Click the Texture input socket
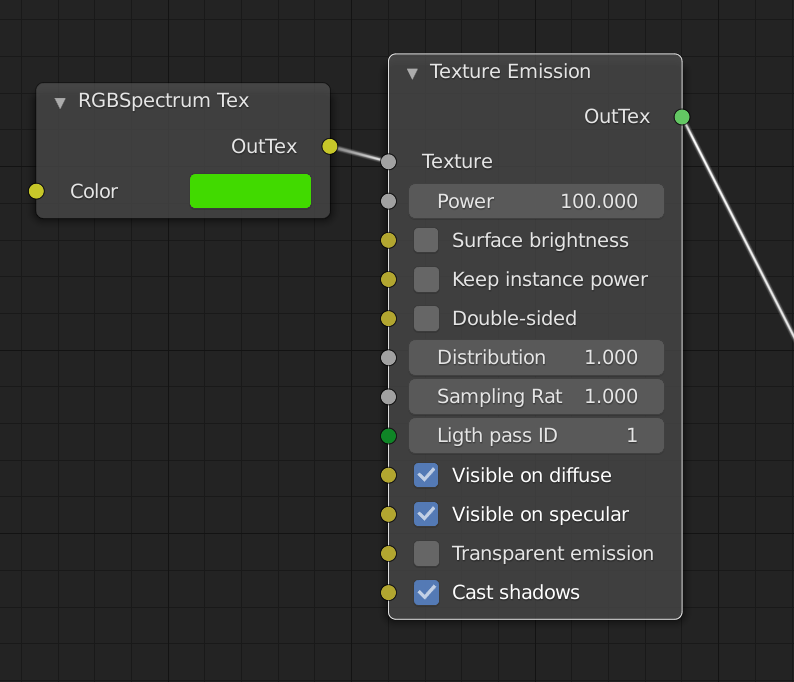Image resolution: width=794 pixels, height=682 pixels. 389,161
